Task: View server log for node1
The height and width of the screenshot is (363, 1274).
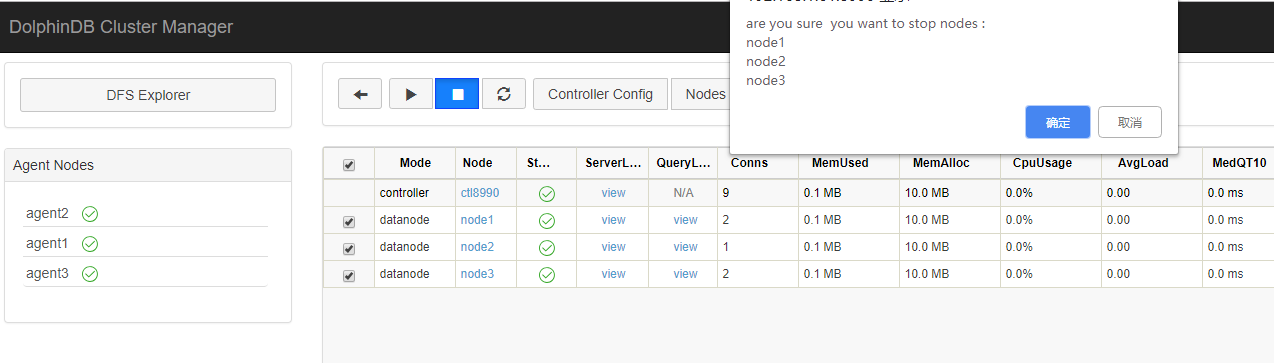Action: point(613,220)
